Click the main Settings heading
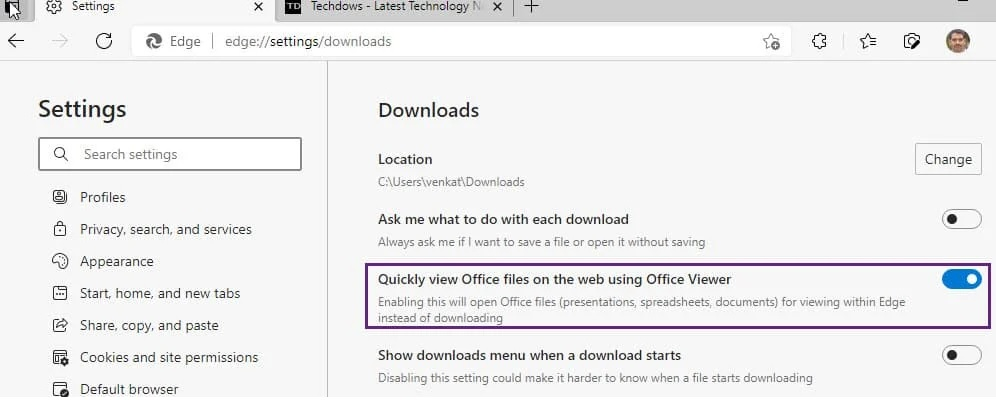Screen dimensions: 996x400 coord(82,109)
